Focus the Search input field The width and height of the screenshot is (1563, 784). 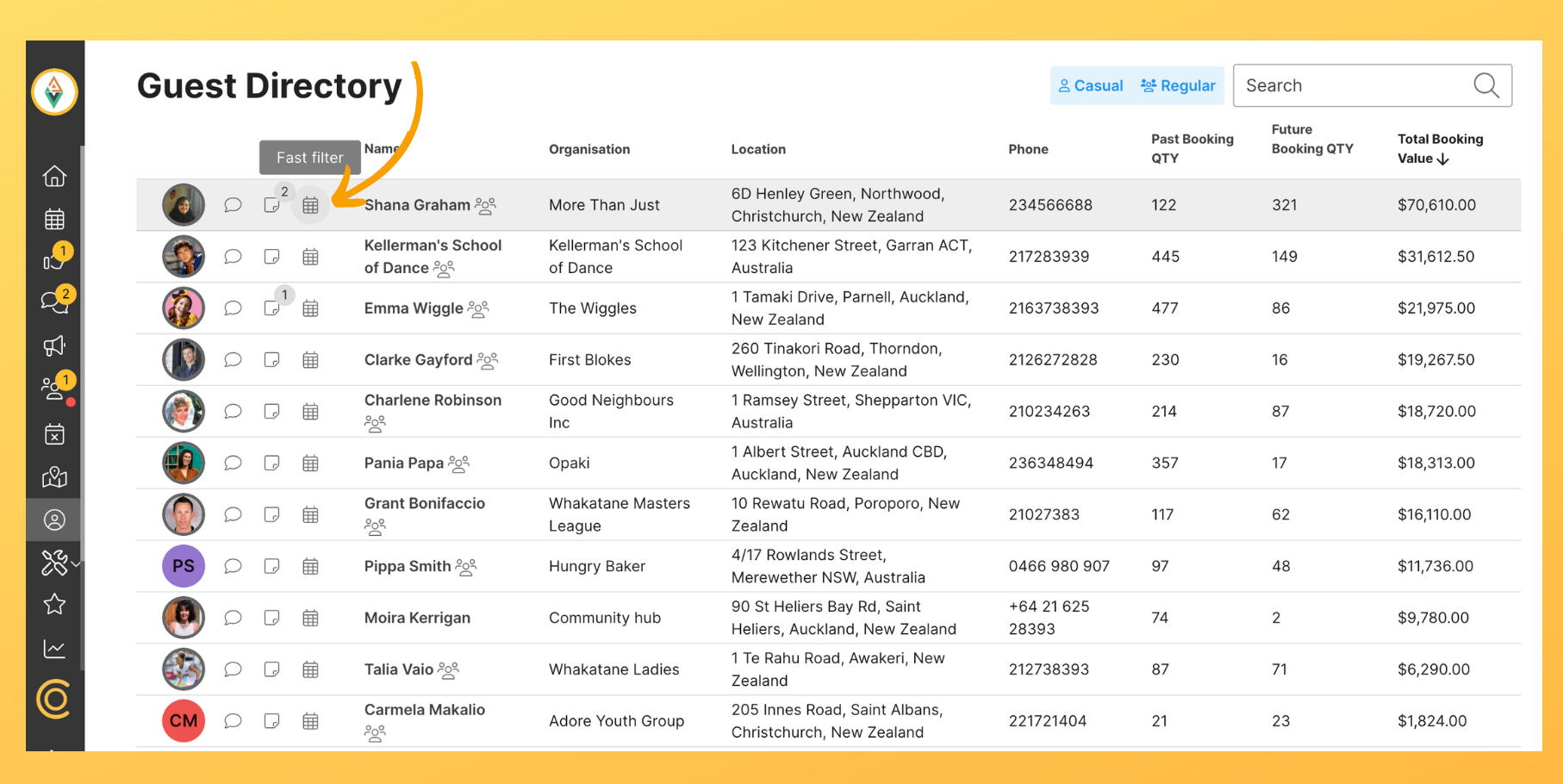[1372, 85]
